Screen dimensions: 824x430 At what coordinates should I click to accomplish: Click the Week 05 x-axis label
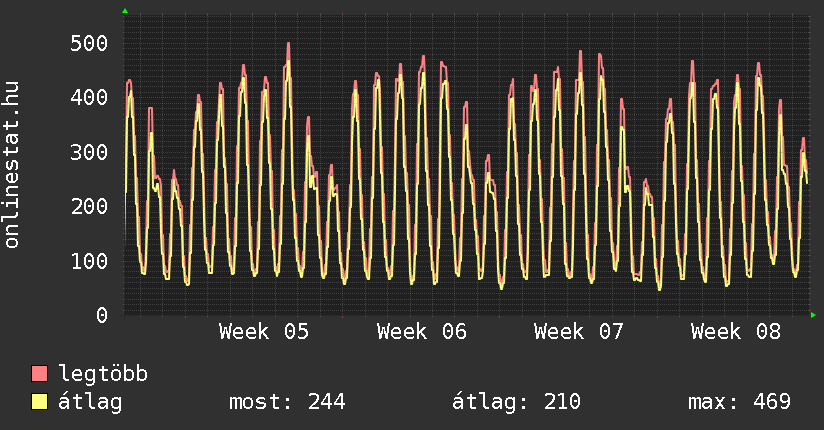[264, 332]
